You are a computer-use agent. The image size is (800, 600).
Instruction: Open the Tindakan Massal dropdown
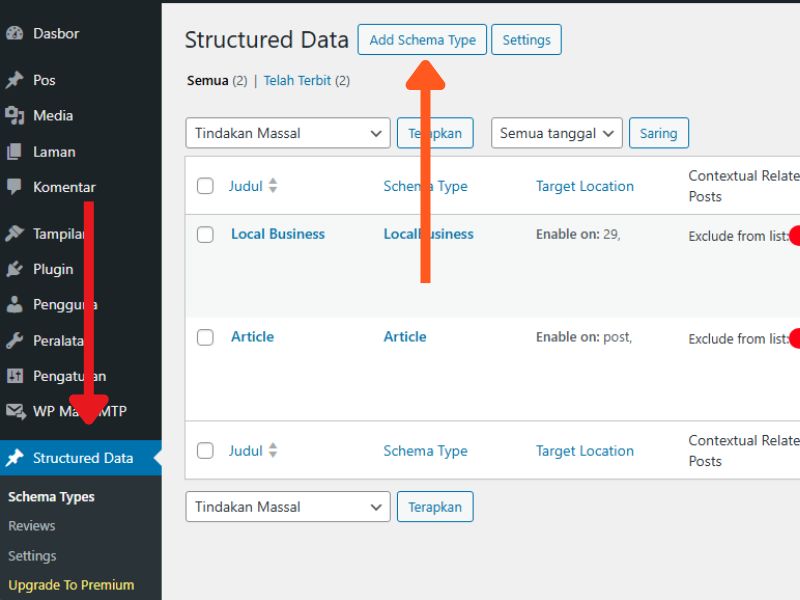coord(287,132)
